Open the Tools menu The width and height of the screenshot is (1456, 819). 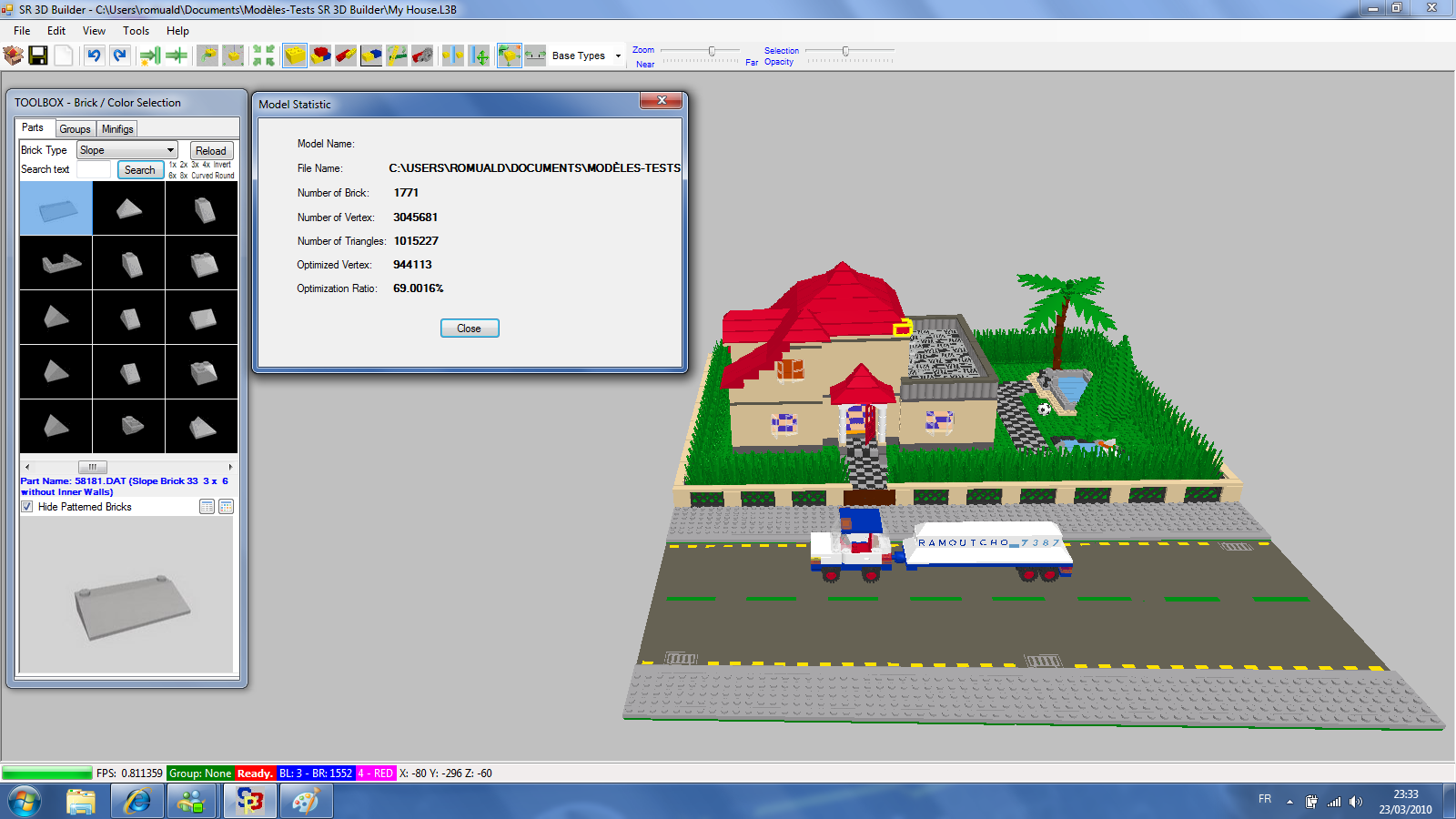[x=136, y=30]
